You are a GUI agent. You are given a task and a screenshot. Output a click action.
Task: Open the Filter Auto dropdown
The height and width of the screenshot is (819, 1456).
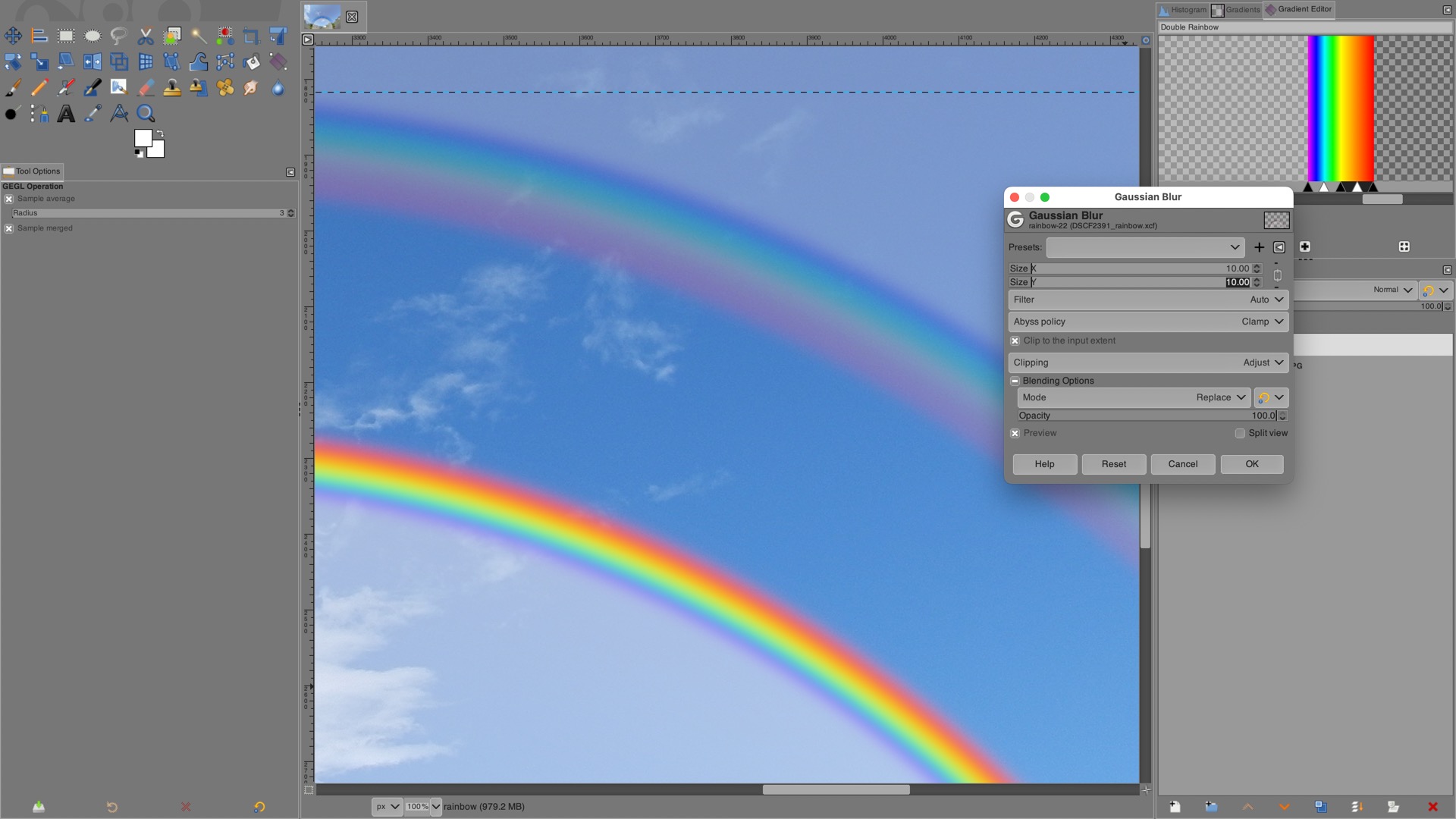click(1148, 300)
